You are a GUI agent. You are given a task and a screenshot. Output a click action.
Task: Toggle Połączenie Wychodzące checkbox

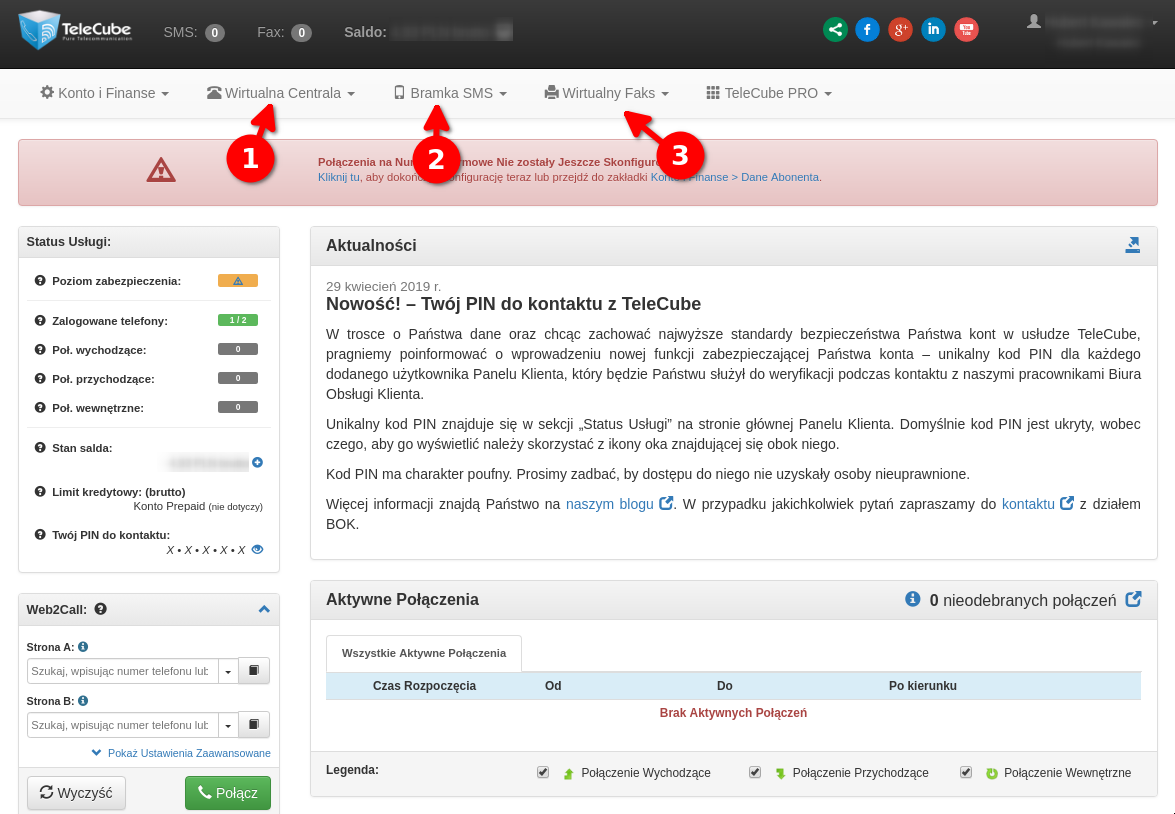(543, 772)
